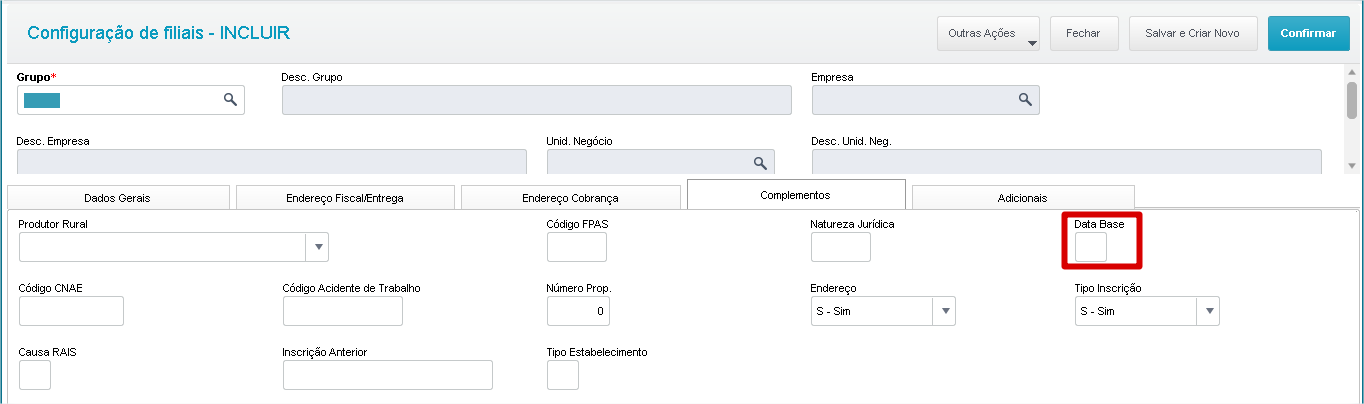Viewport: 1364px width, 404px height.
Task: Open the Endereço Fiscal/Entrega tab
Action: pyautogui.click(x=344, y=198)
